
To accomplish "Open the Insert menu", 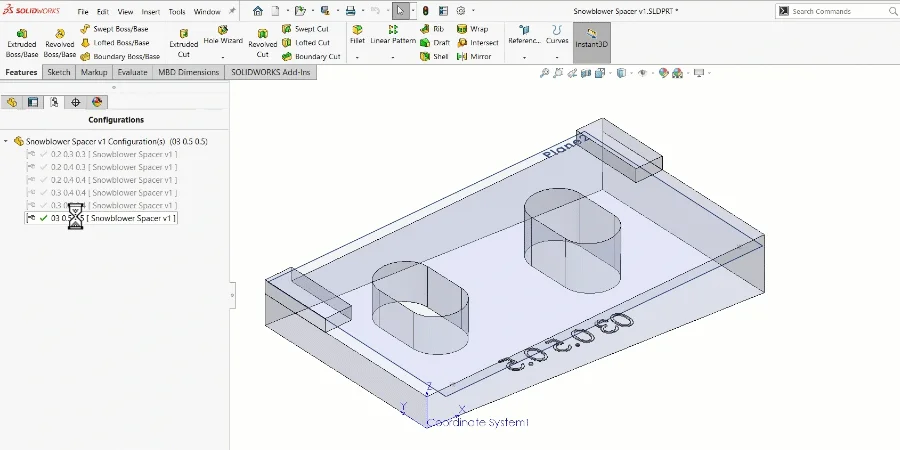I will coord(151,11).
